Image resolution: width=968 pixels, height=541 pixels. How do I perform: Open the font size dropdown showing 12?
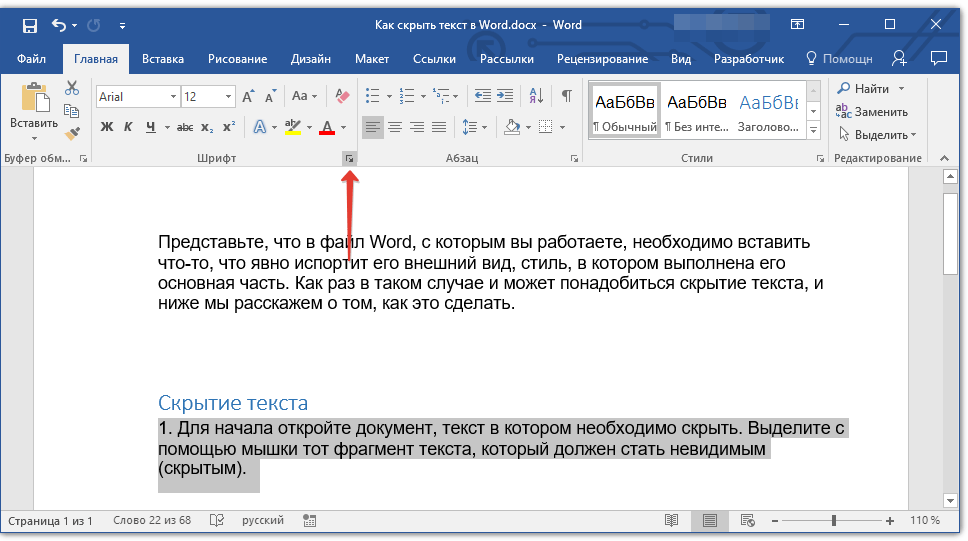pyautogui.click(x=229, y=97)
